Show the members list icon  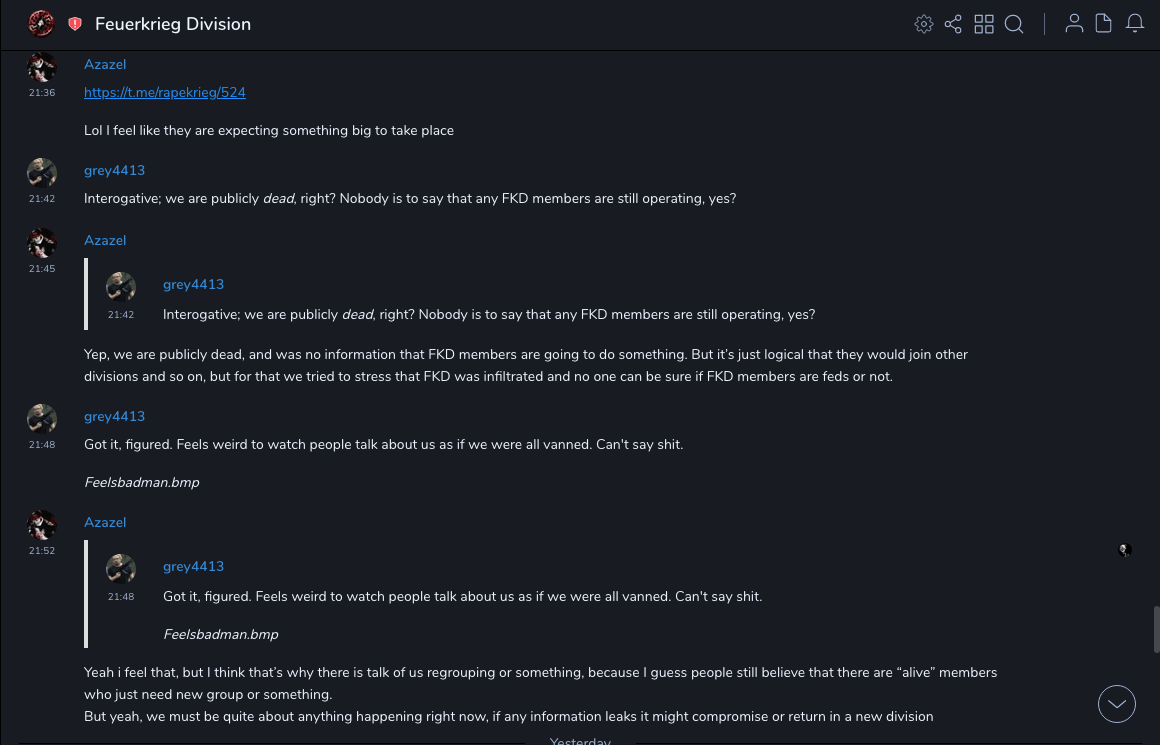coord(1074,24)
